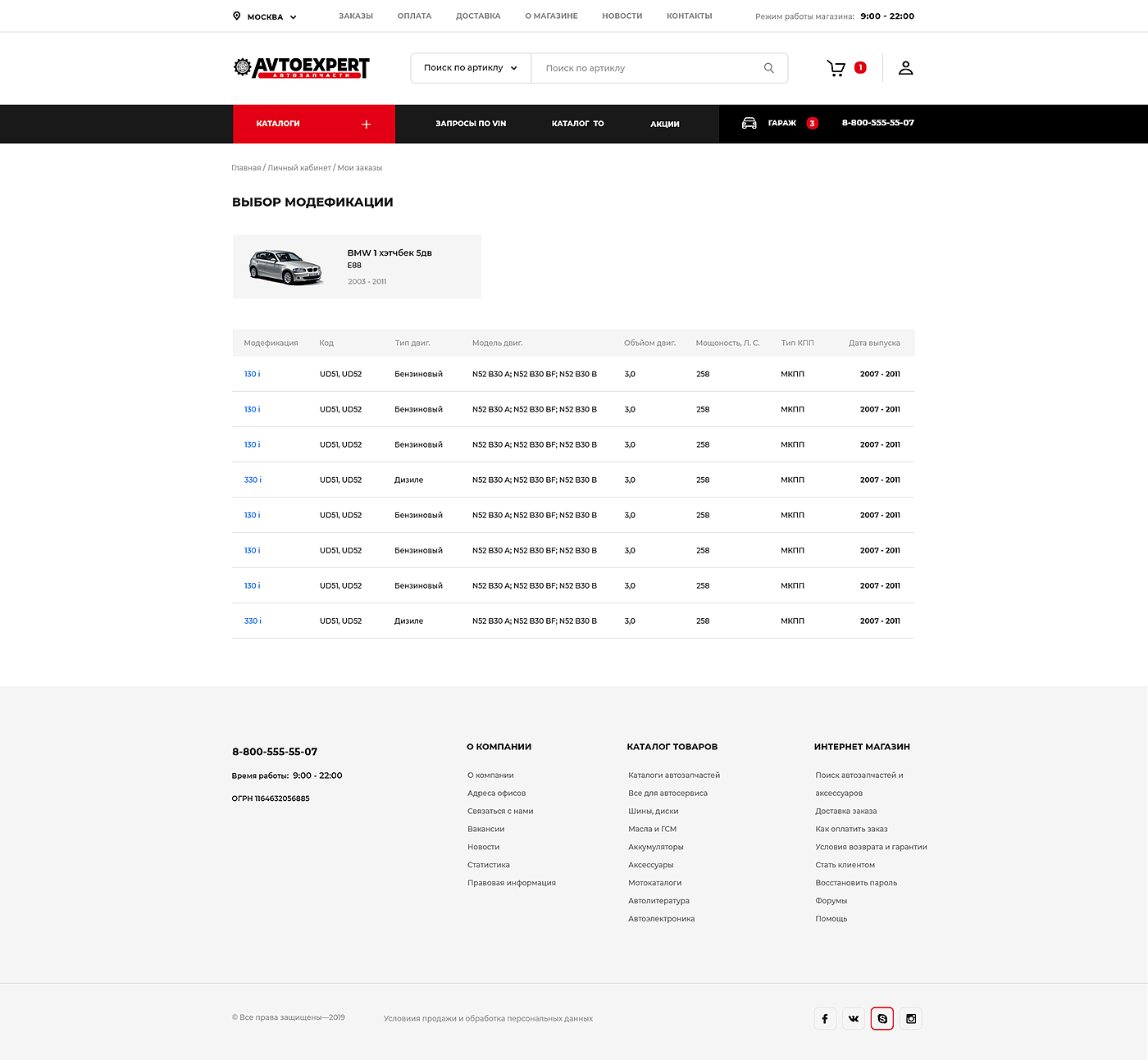Open the Контакты menu item
This screenshot has height=1060, width=1148.
point(690,16)
